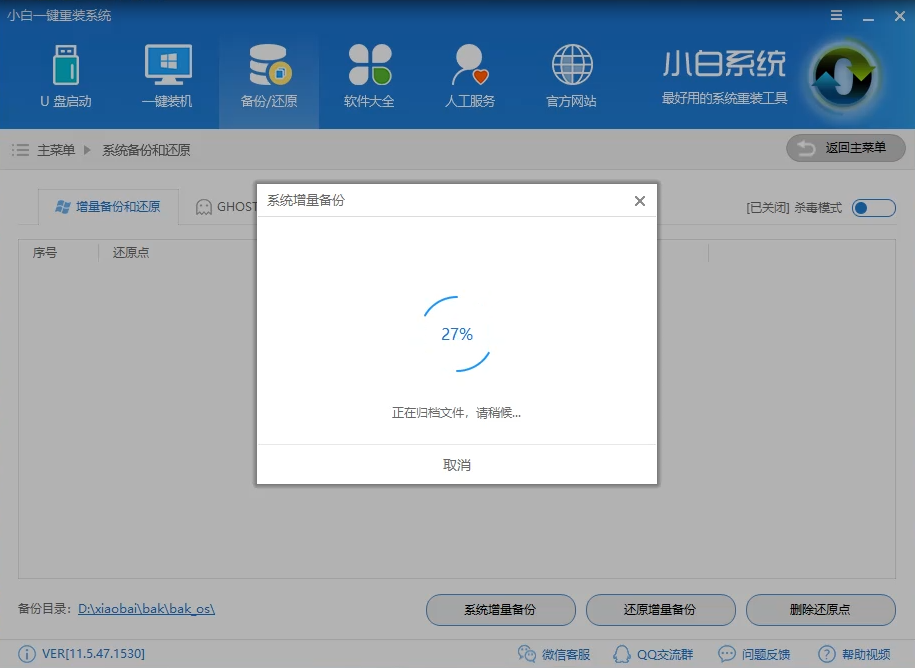Open the 一键装机 reinstall tool

click(x=167, y=75)
